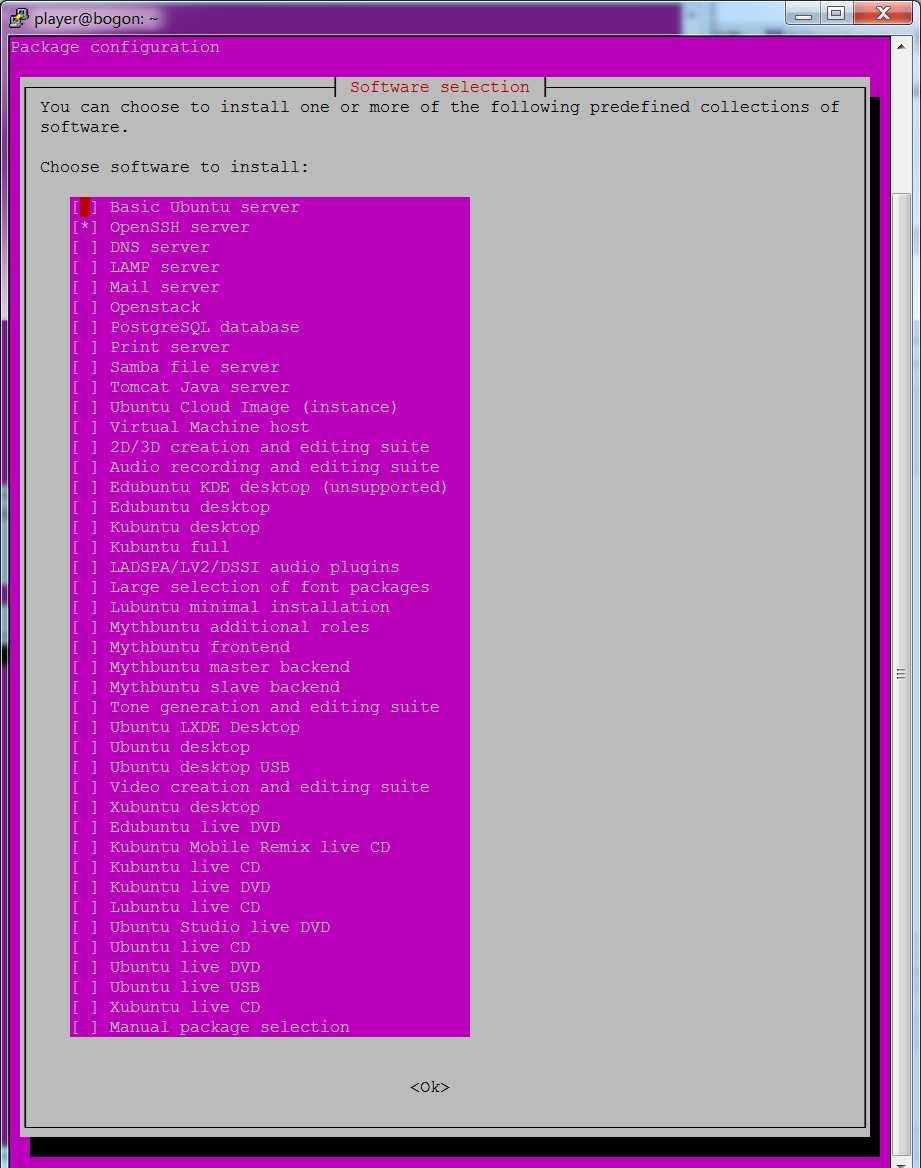
Task: Select Ubuntu live USB row
Action: [270, 987]
